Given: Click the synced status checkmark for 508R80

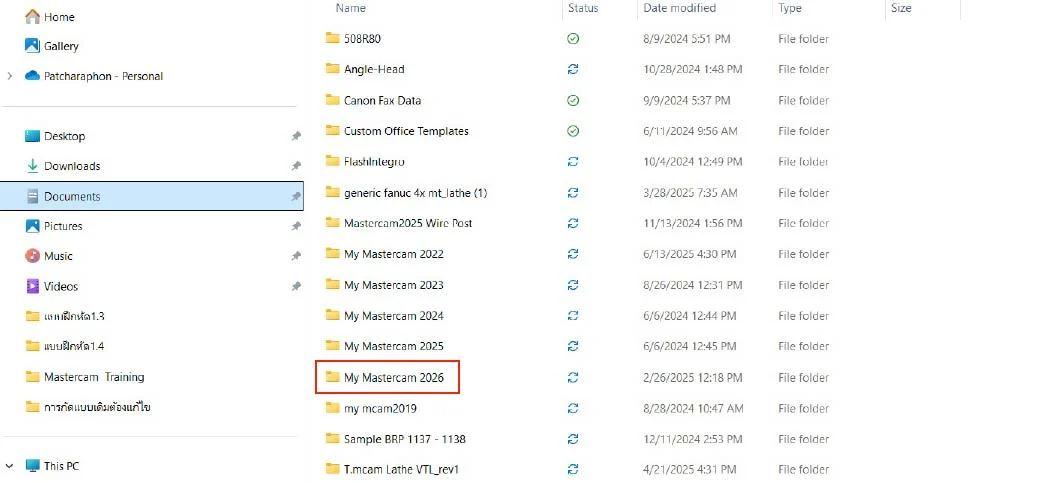Looking at the screenshot, I should (x=573, y=39).
